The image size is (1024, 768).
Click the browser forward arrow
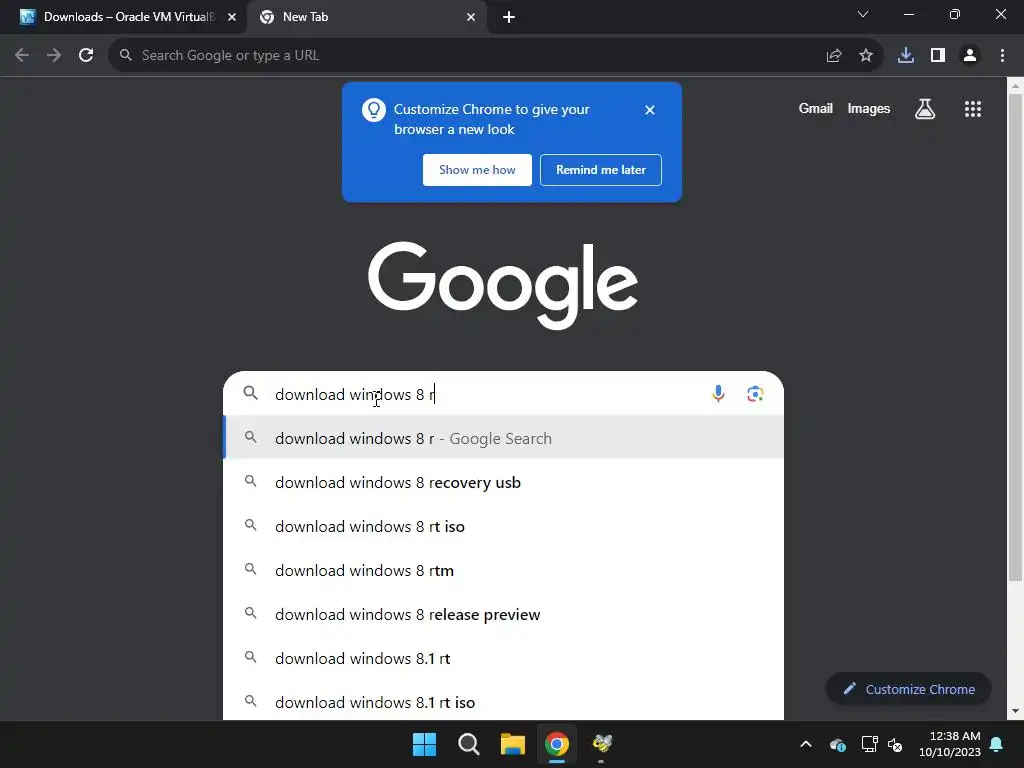[x=54, y=56]
